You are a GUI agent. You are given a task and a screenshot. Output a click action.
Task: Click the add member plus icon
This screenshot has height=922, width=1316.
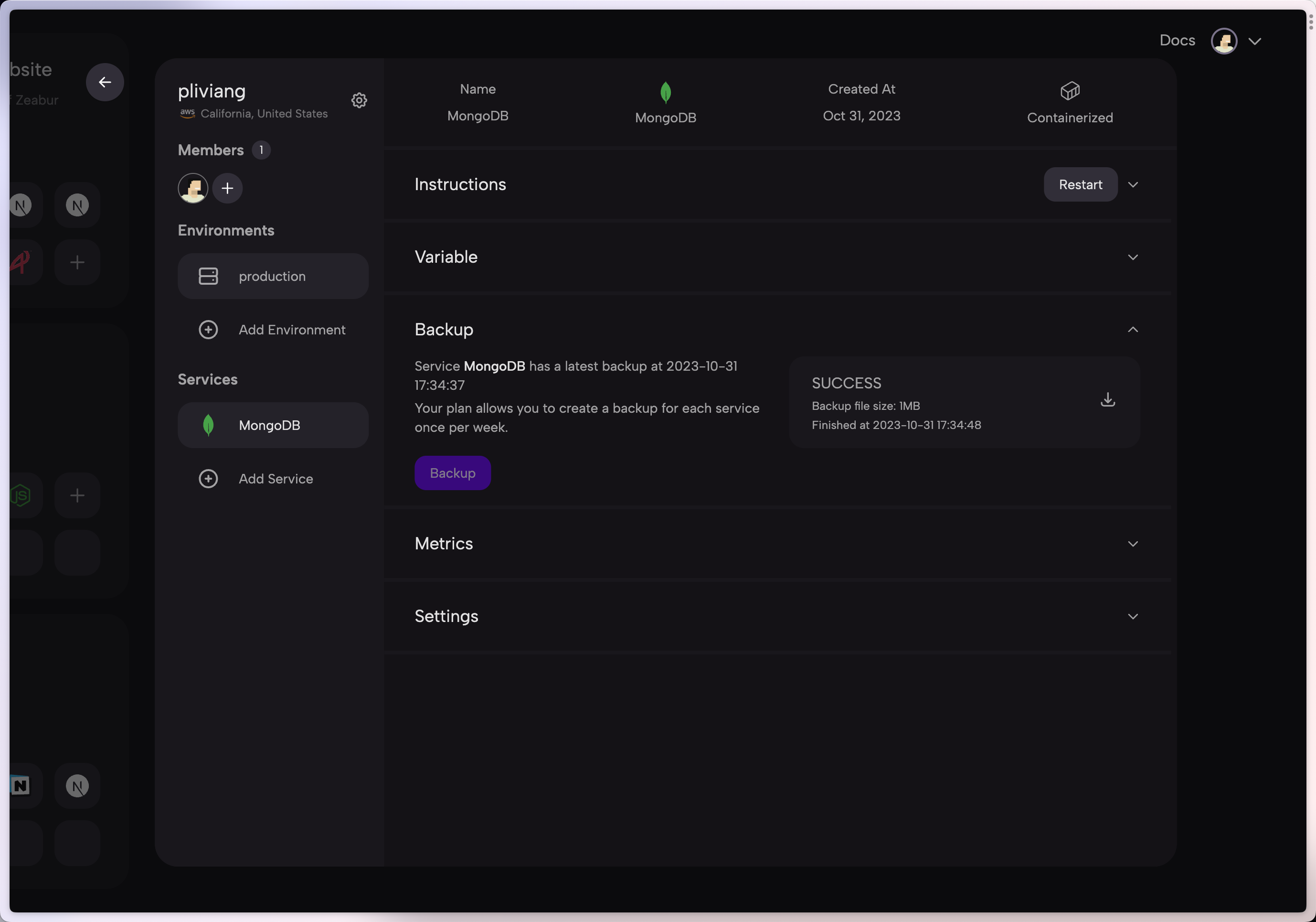[x=227, y=188]
